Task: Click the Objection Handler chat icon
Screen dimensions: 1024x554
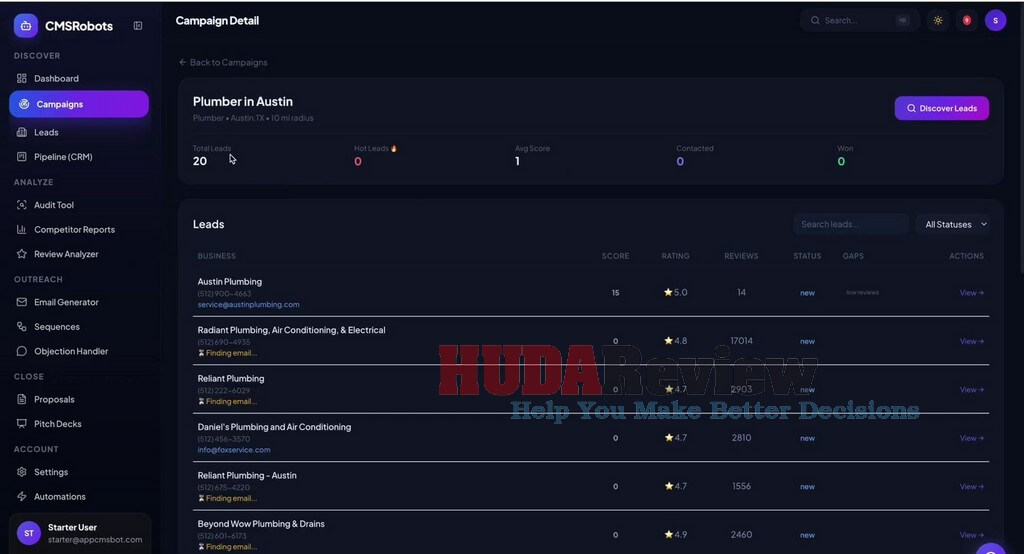Action: point(22,351)
